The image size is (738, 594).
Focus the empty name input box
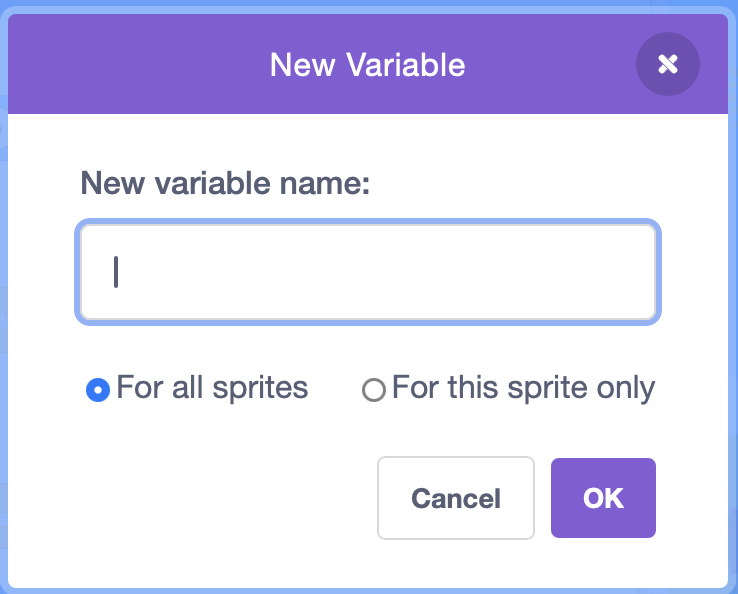pos(367,272)
